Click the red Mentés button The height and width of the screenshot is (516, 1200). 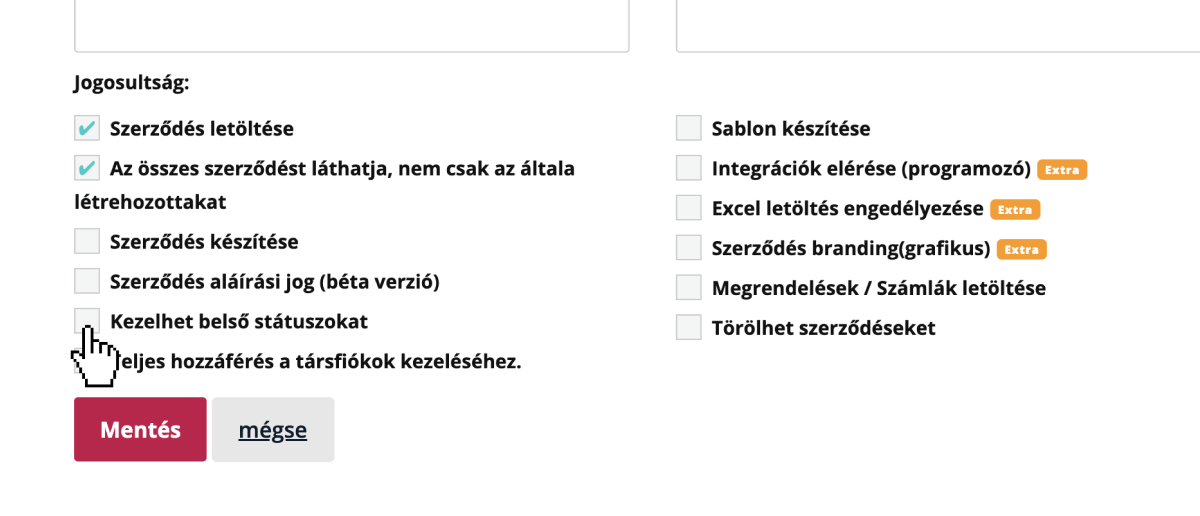140,430
